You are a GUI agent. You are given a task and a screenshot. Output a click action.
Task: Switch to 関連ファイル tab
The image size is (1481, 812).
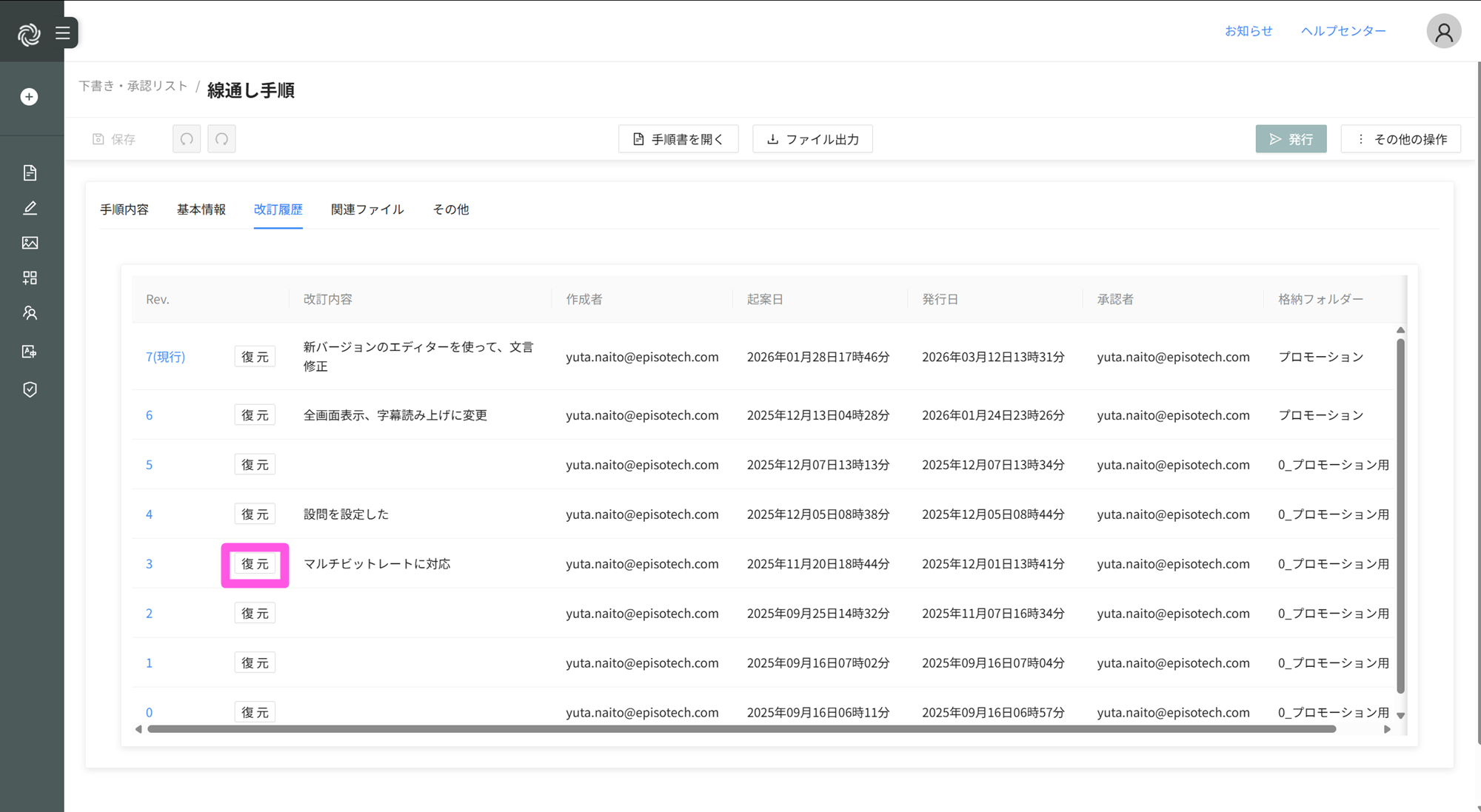click(x=367, y=209)
